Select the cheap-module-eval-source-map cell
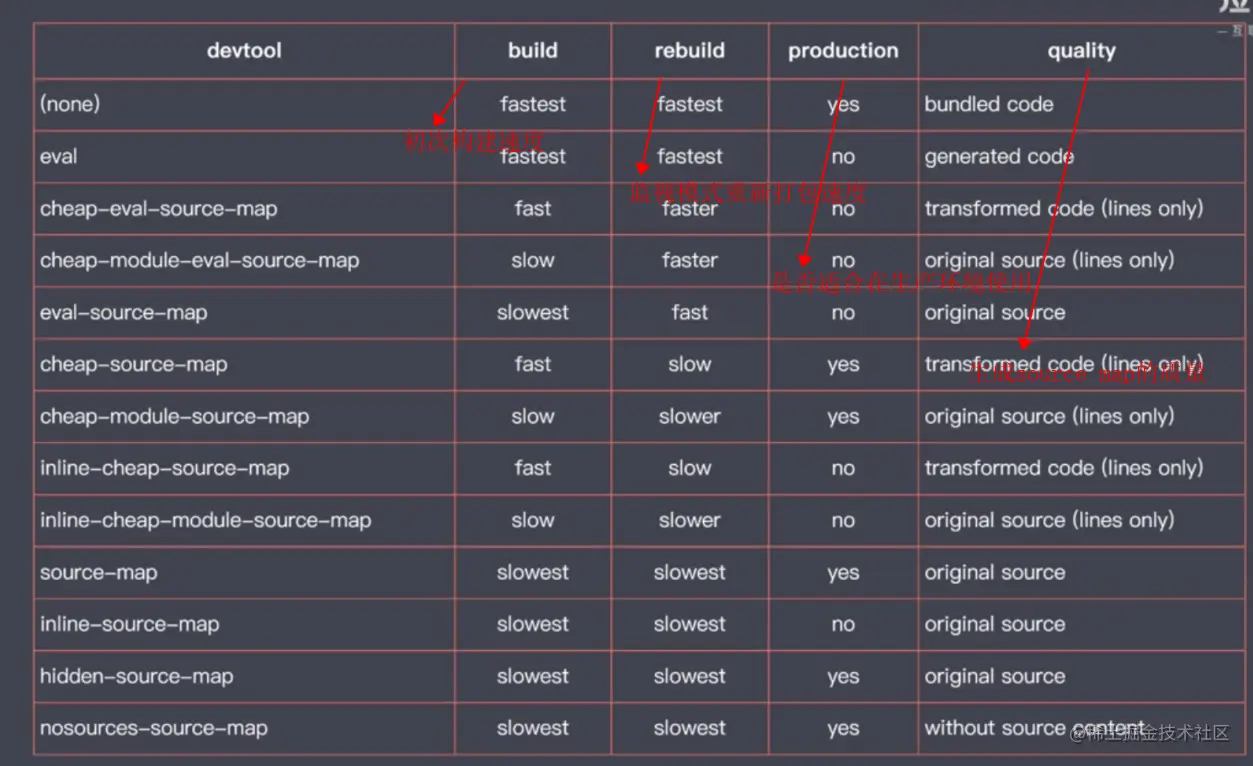 (x=199, y=261)
